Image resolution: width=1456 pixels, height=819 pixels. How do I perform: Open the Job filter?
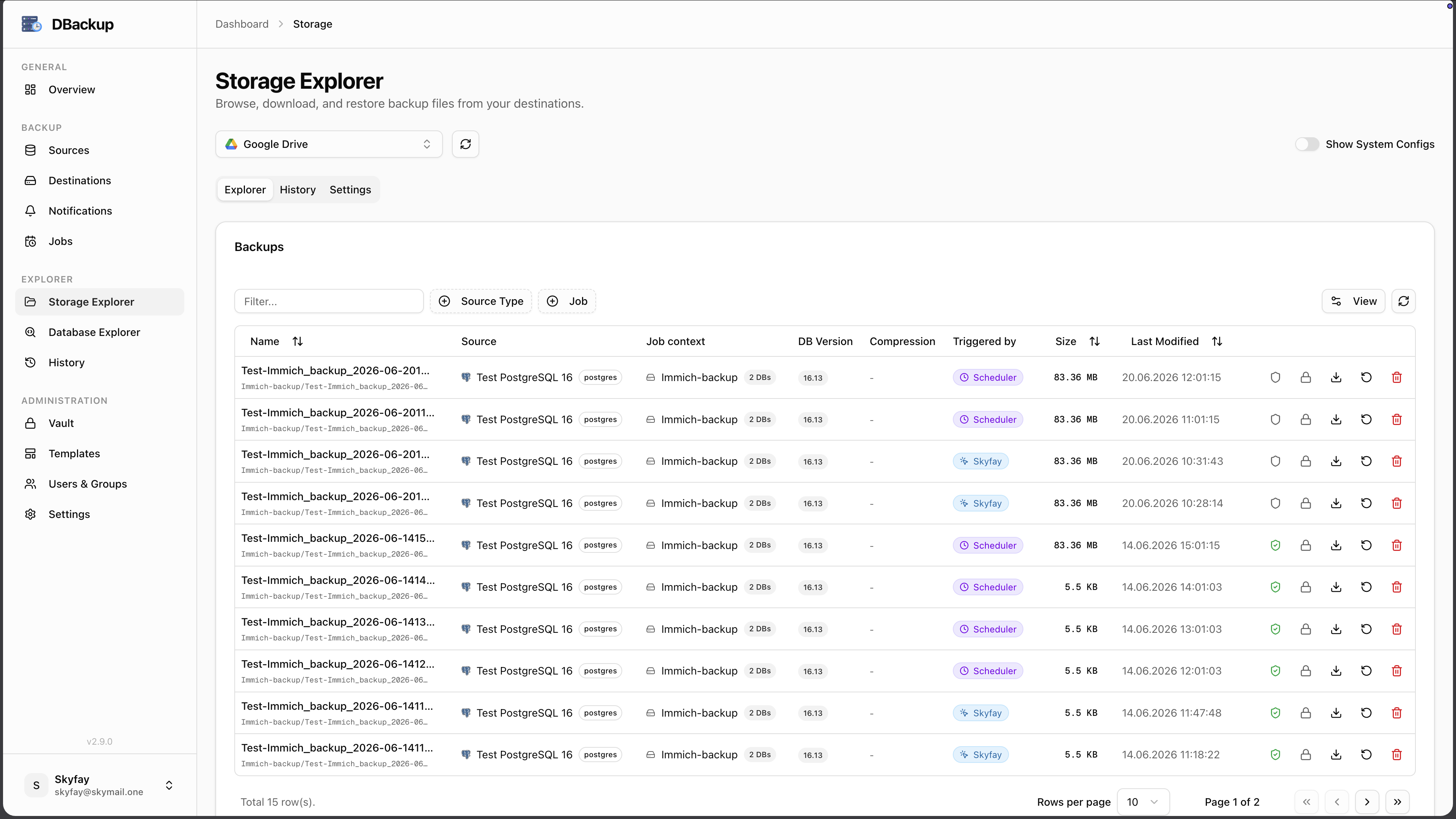coord(567,301)
